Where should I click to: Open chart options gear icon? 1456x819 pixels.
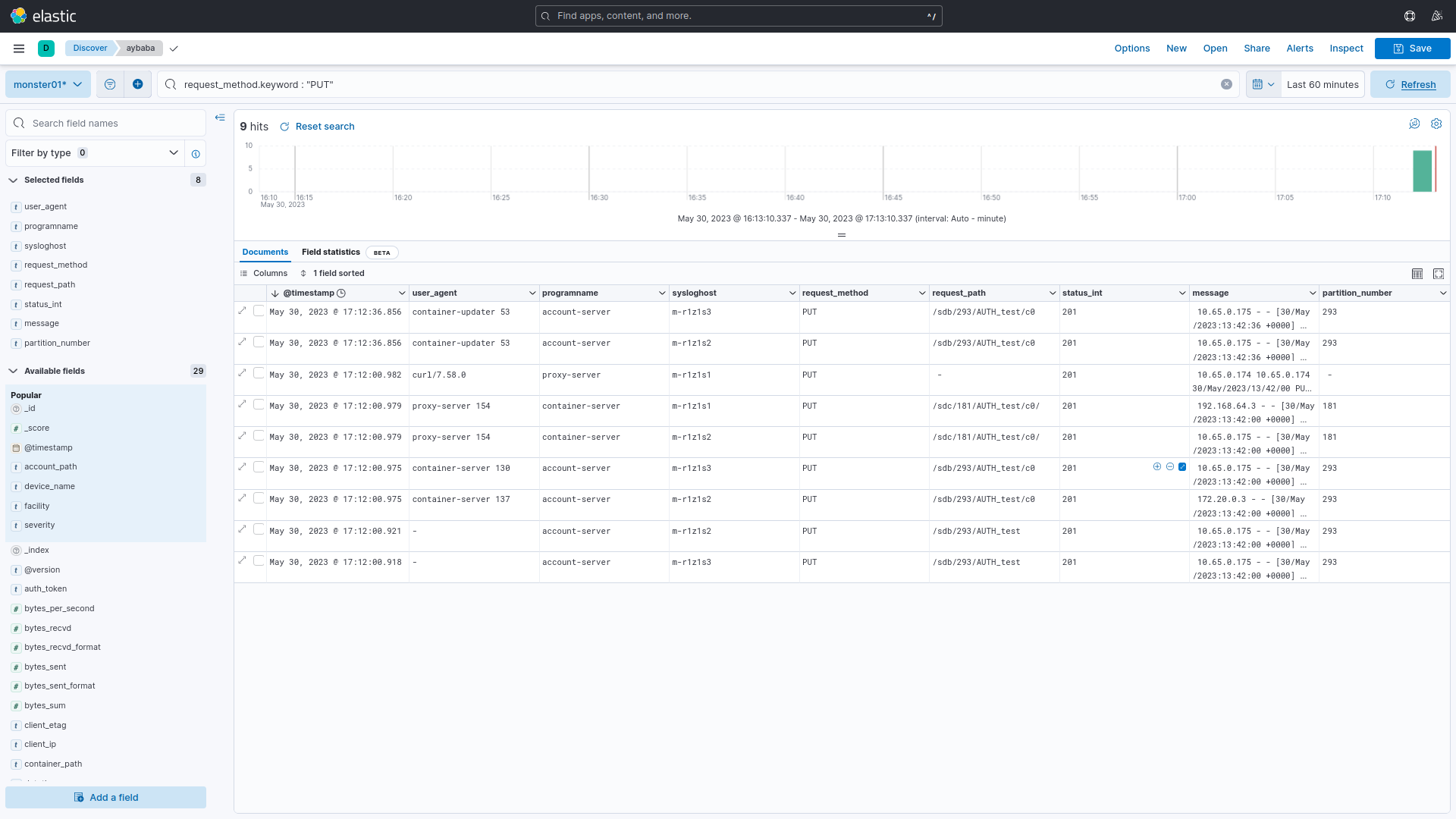coord(1436,124)
